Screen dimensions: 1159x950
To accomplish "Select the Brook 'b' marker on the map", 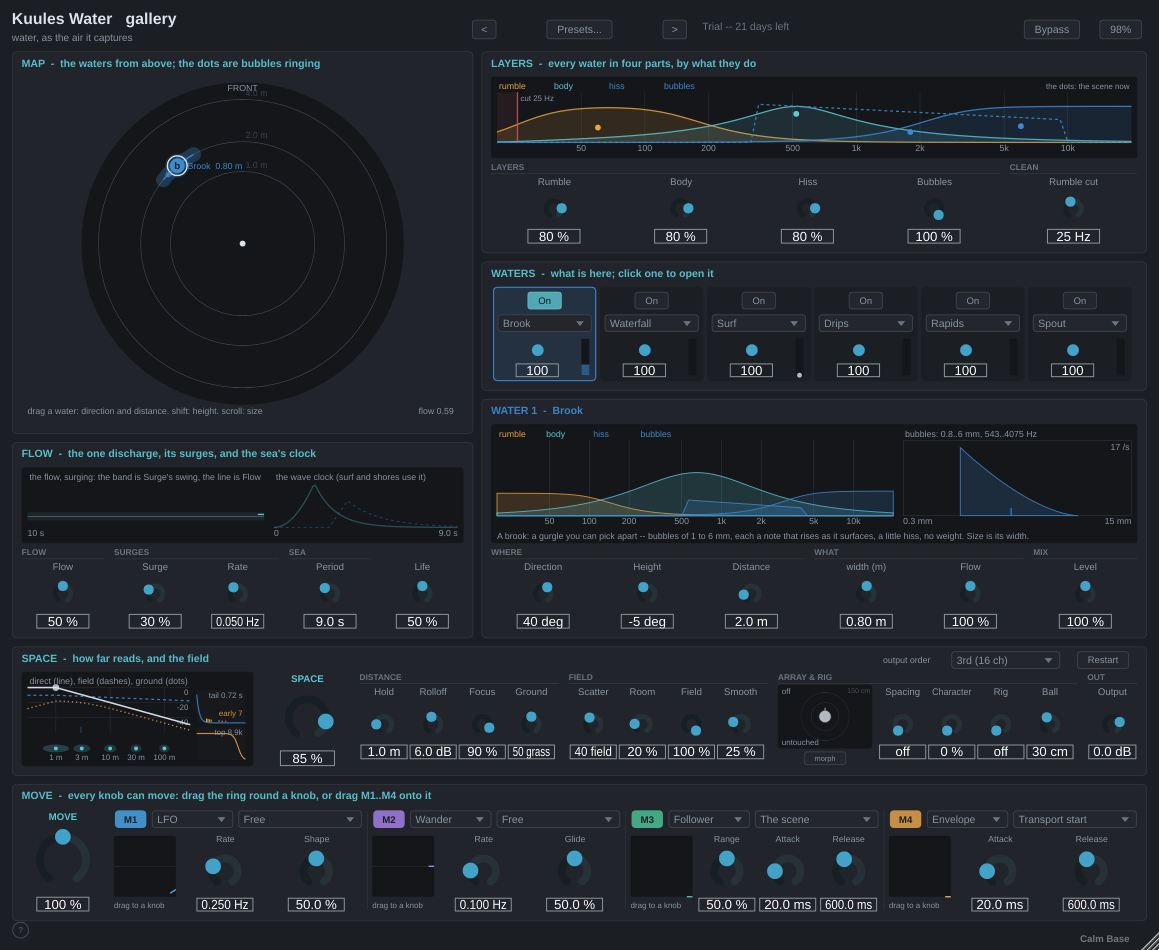I will (x=177, y=166).
